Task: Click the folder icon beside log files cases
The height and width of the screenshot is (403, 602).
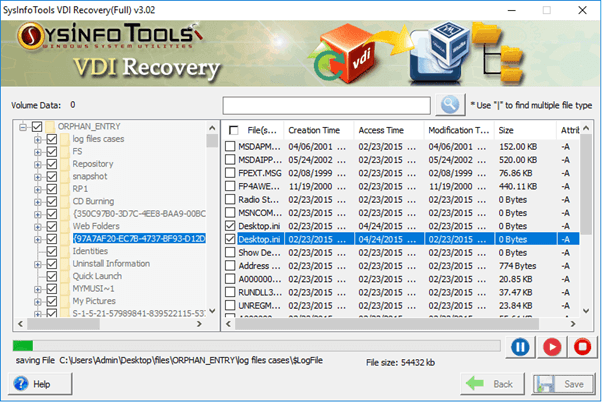Action: tap(65, 139)
